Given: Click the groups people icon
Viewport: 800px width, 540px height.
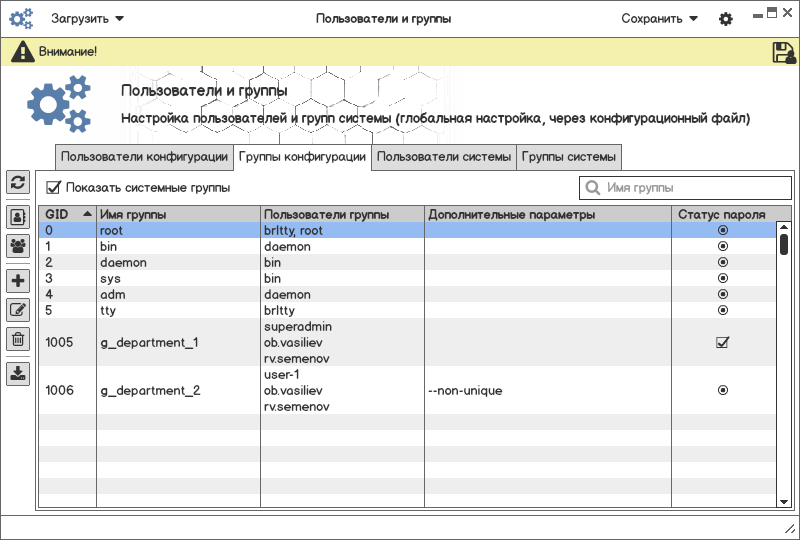Looking at the screenshot, I should pyautogui.click(x=18, y=245).
